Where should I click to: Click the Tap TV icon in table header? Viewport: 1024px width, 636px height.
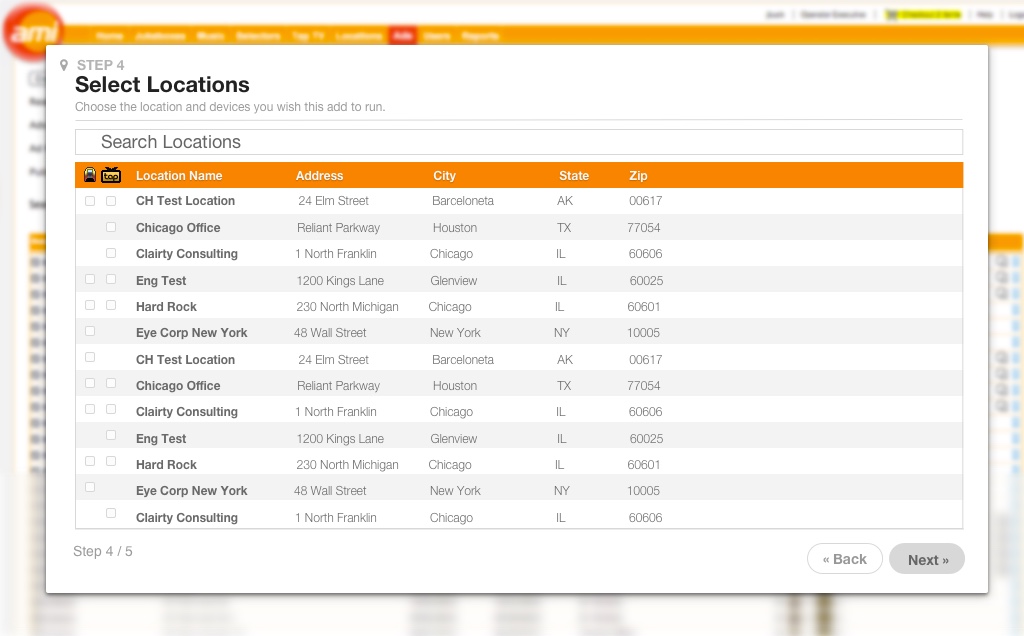pos(111,175)
